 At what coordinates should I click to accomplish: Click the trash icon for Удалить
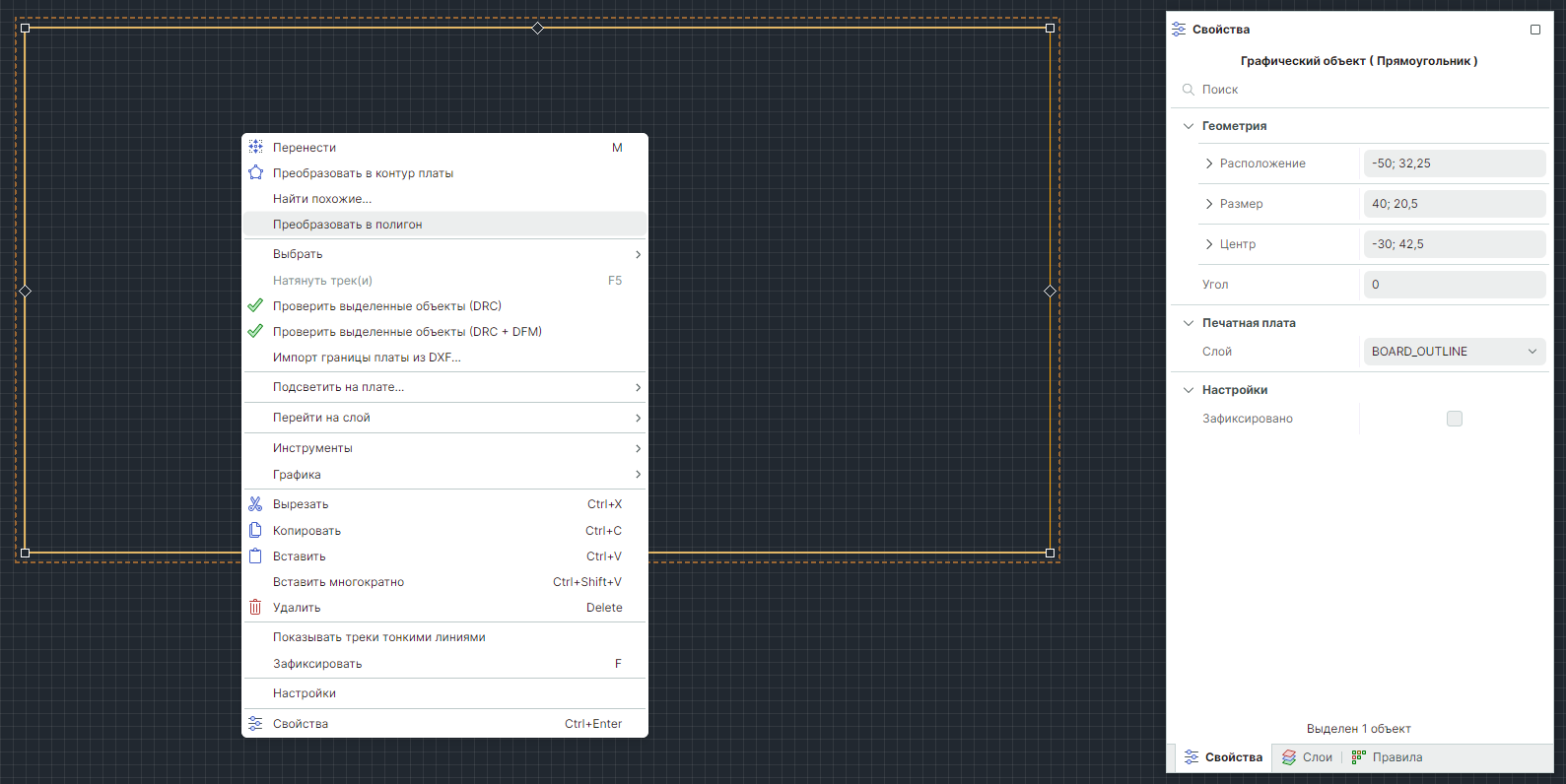click(x=255, y=607)
